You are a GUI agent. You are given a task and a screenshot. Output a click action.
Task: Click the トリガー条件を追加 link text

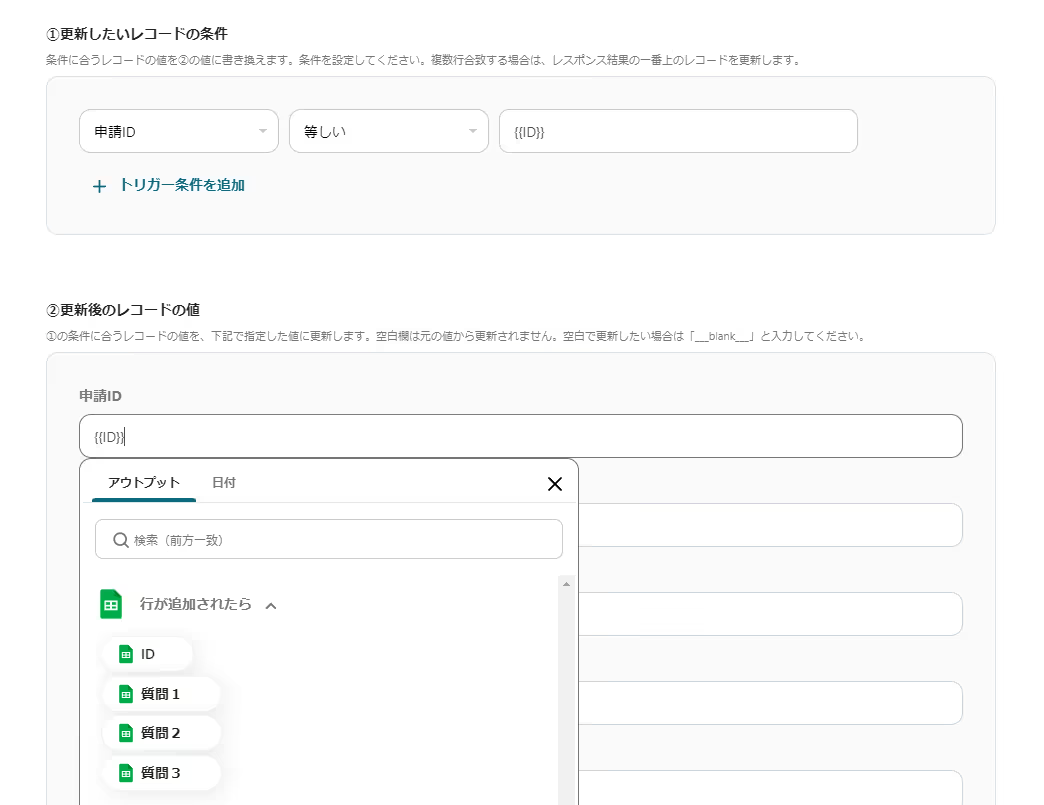182,185
